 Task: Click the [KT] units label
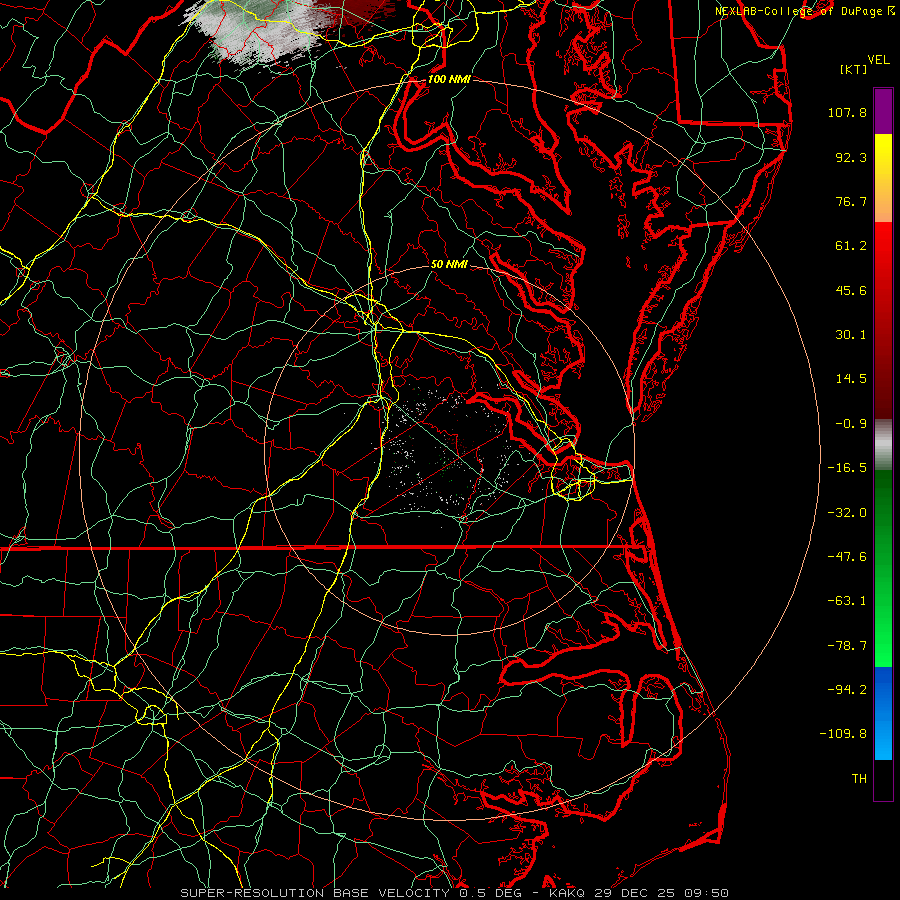854,69
